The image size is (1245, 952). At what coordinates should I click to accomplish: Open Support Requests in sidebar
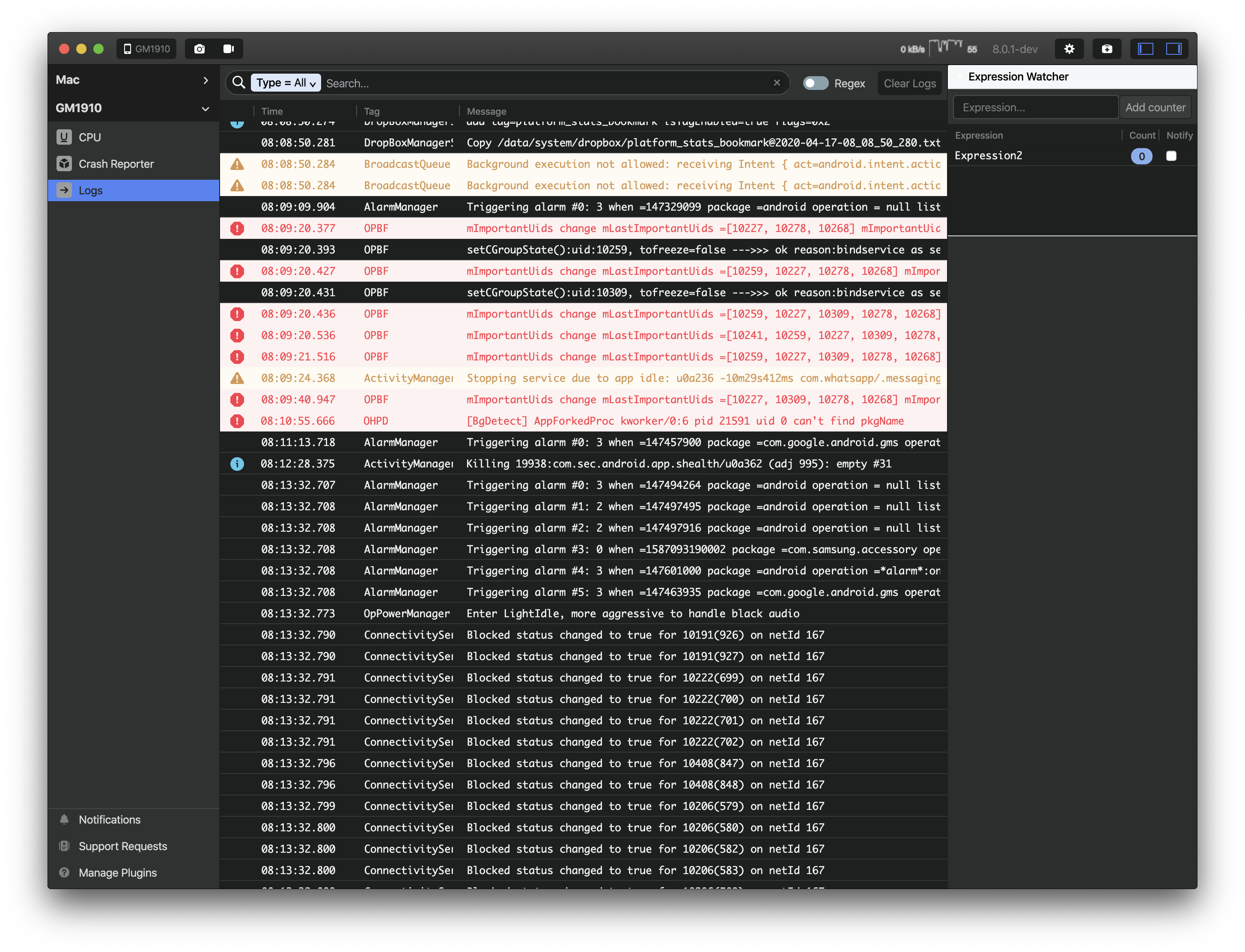[133, 846]
